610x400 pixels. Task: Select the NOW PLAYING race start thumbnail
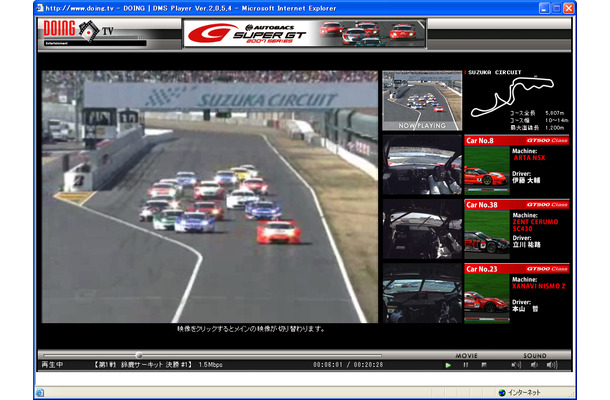[422, 100]
